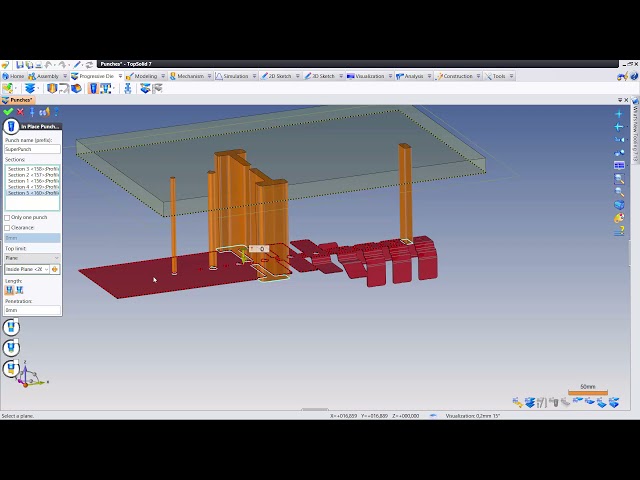The image size is (640, 480).
Task: Click the Punch name prefix input field
Action: coord(32,149)
